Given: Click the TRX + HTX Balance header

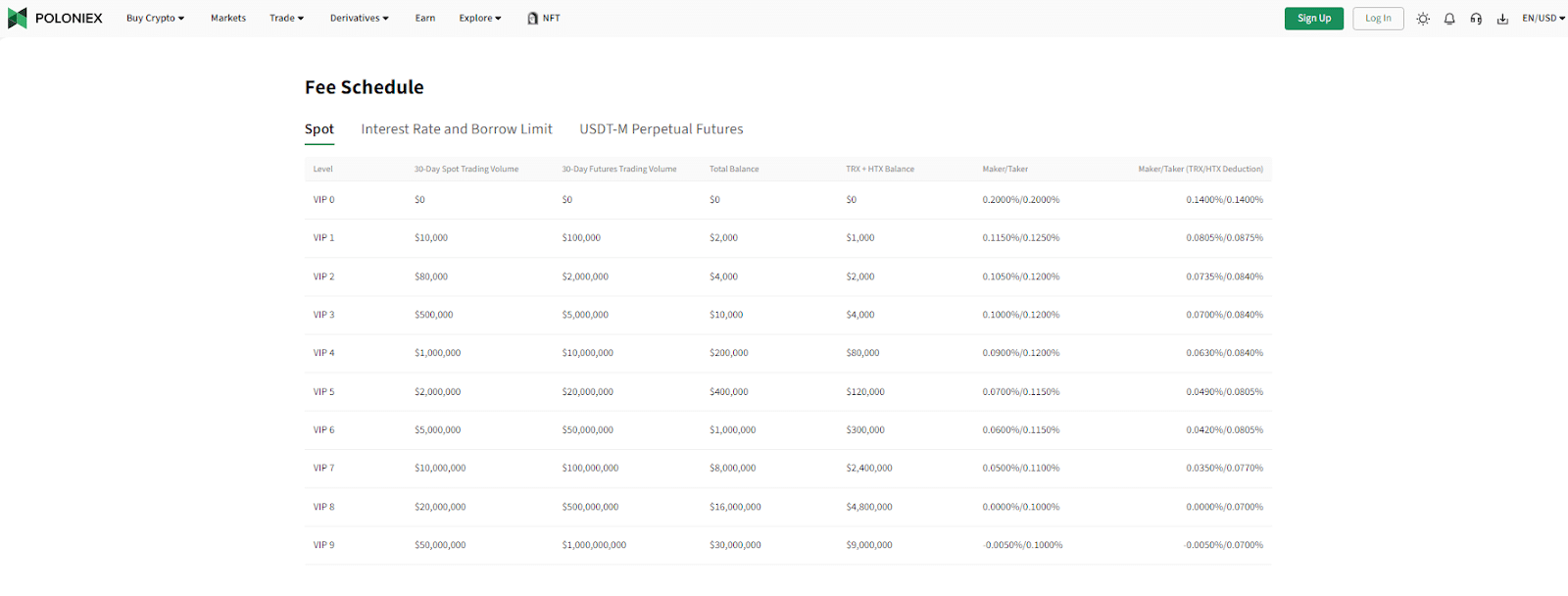Looking at the screenshot, I should (x=880, y=170).
